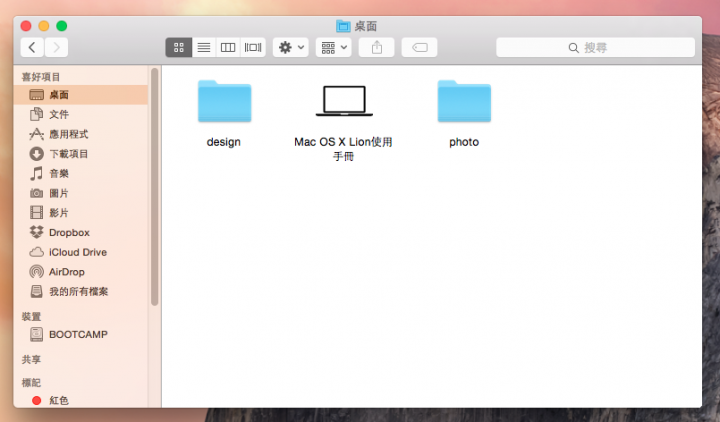Select the BOOTCAMP device
720x422 pixels.
click(81, 334)
